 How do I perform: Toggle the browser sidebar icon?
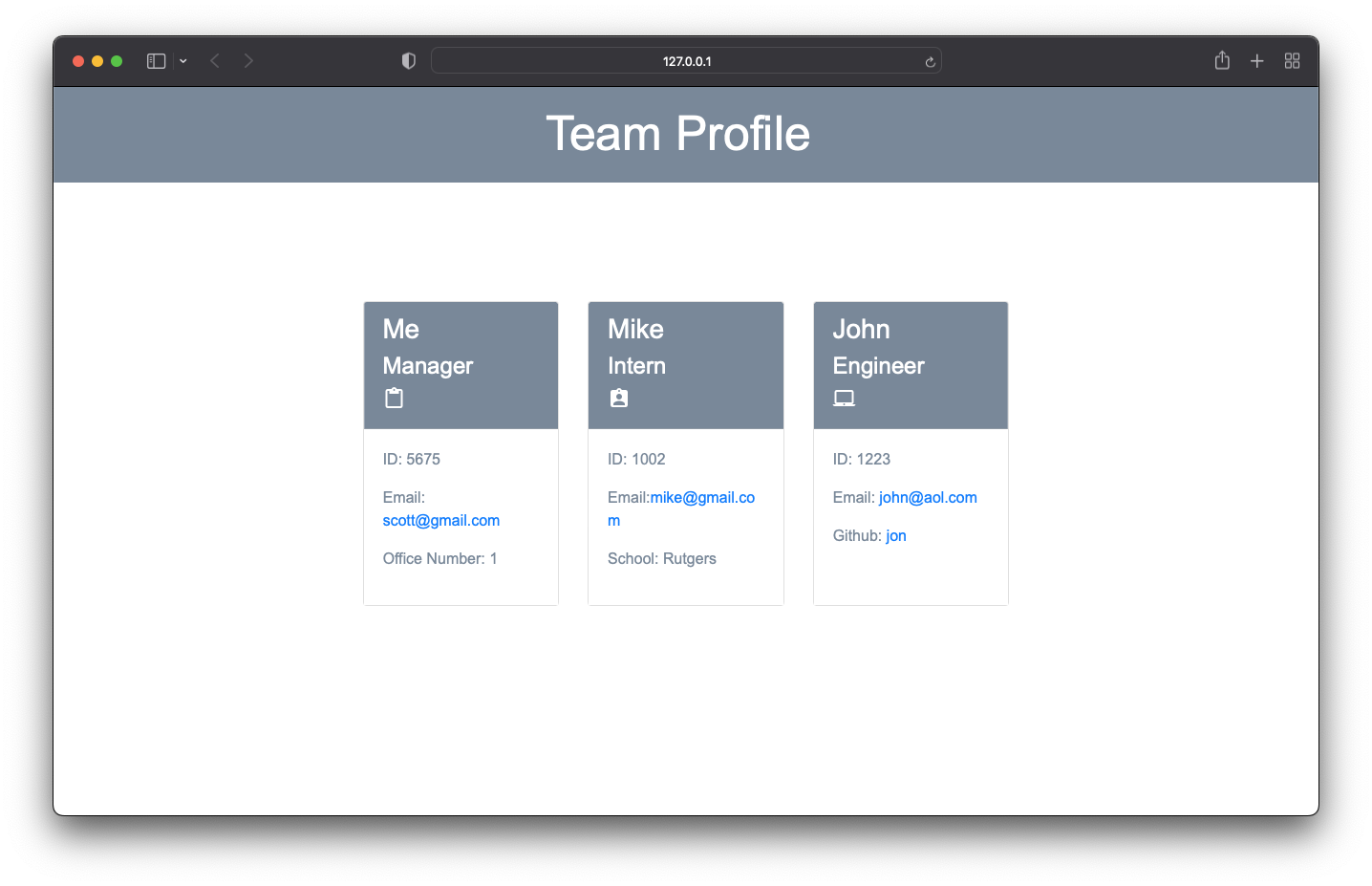coord(155,60)
